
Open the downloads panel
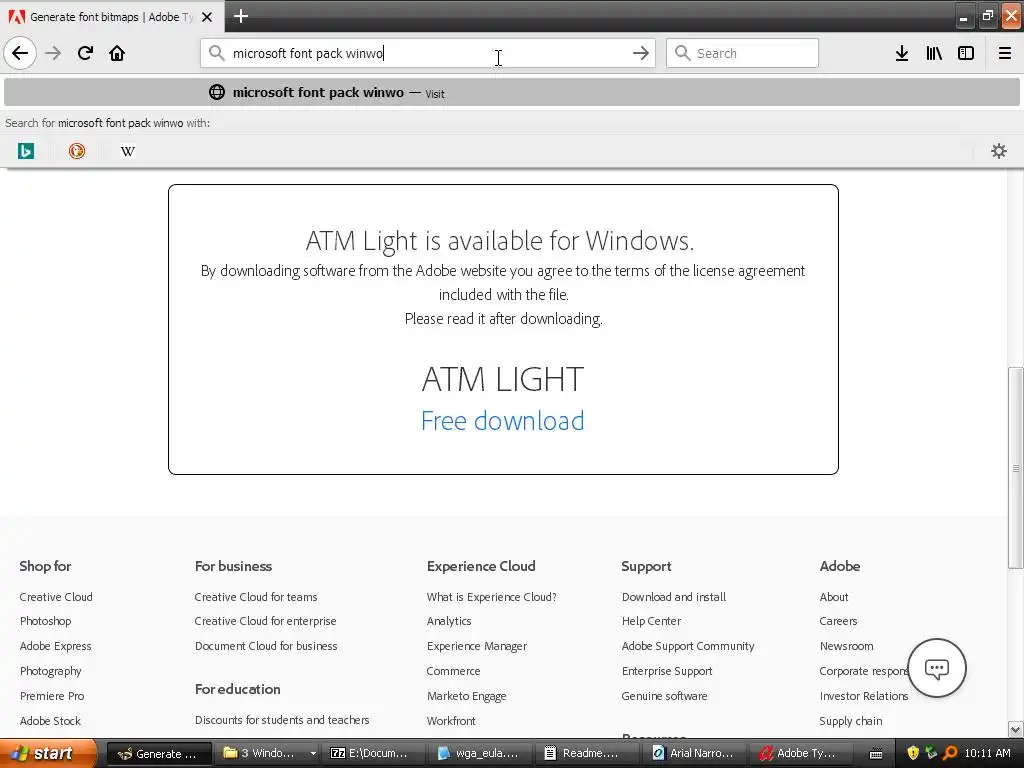click(x=902, y=53)
